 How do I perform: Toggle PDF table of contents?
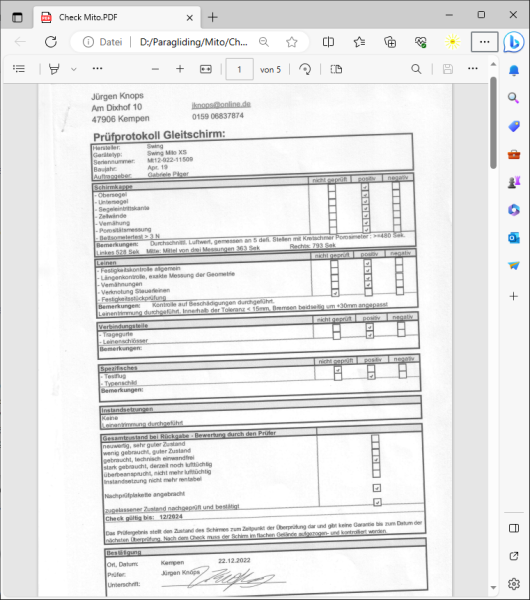pyautogui.click(x=19, y=69)
